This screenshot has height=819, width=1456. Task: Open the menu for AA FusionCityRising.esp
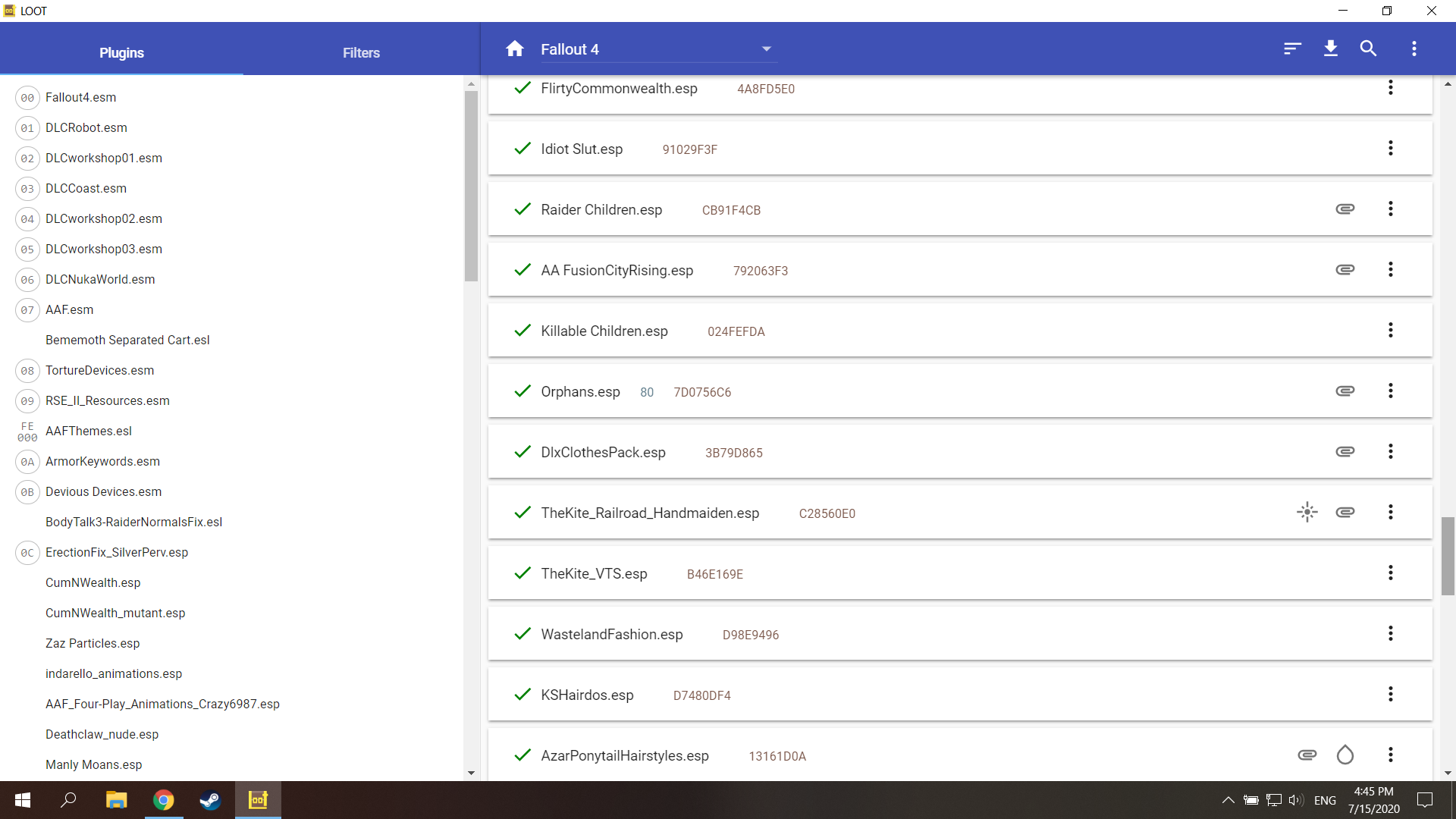[x=1391, y=269]
